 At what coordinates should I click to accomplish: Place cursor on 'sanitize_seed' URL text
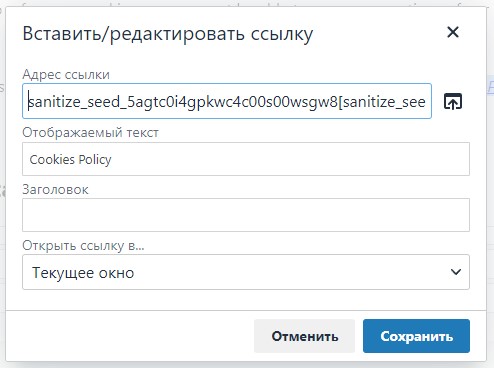73,102
